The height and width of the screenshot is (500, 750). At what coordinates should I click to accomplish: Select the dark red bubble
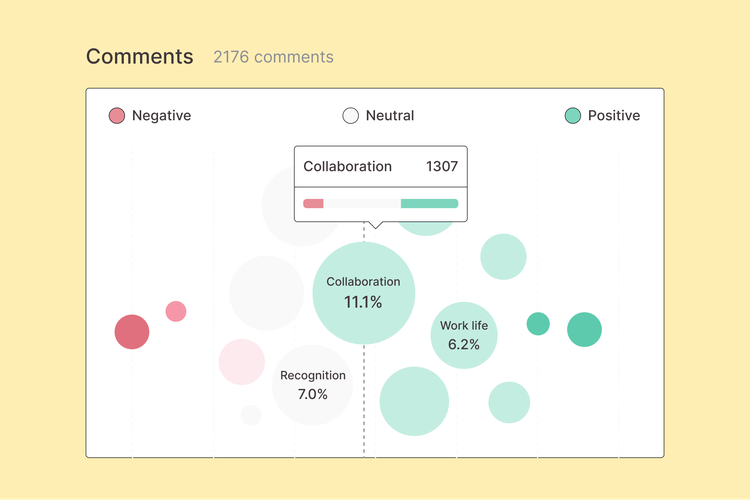[132, 332]
